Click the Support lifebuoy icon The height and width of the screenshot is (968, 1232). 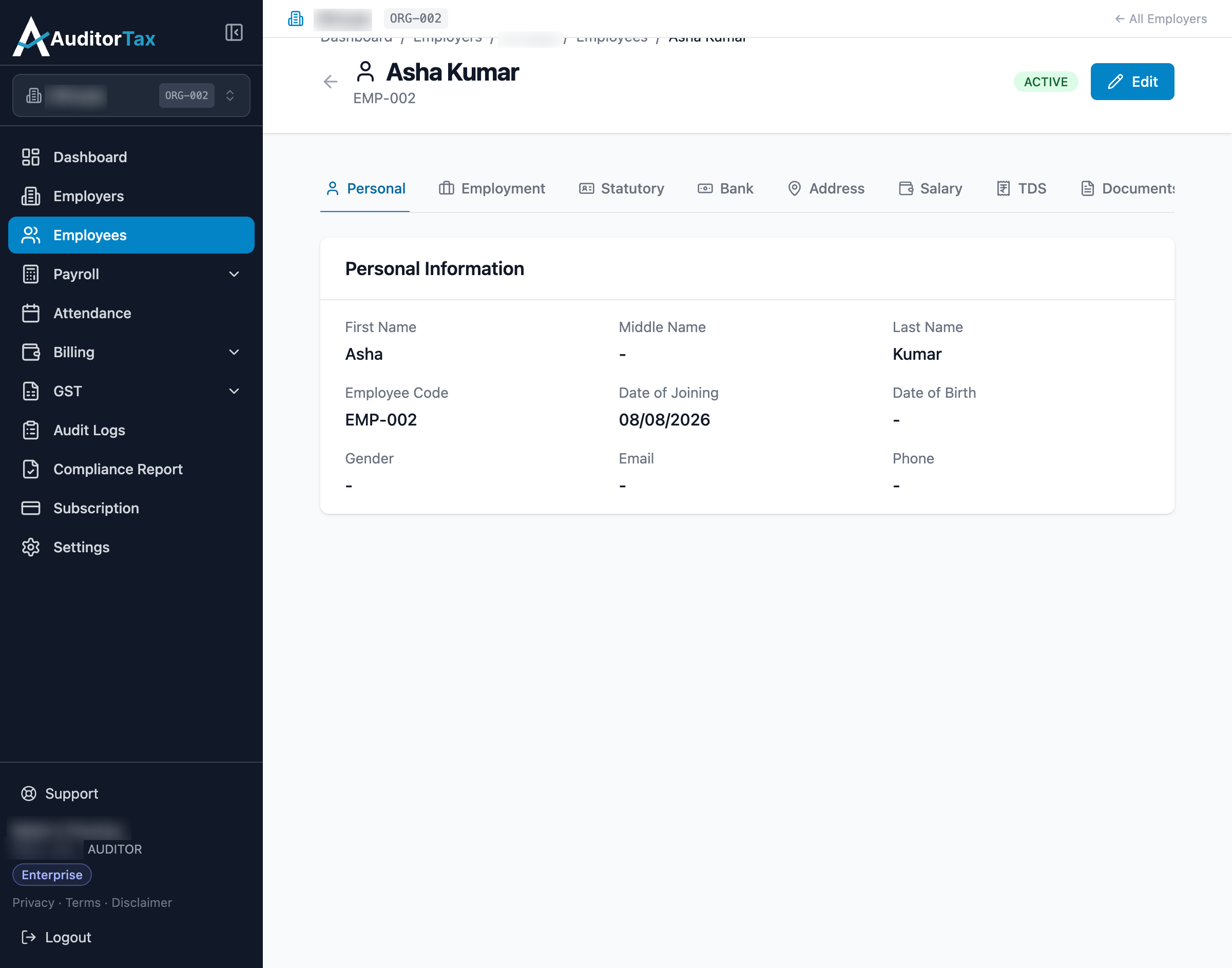(29, 793)
